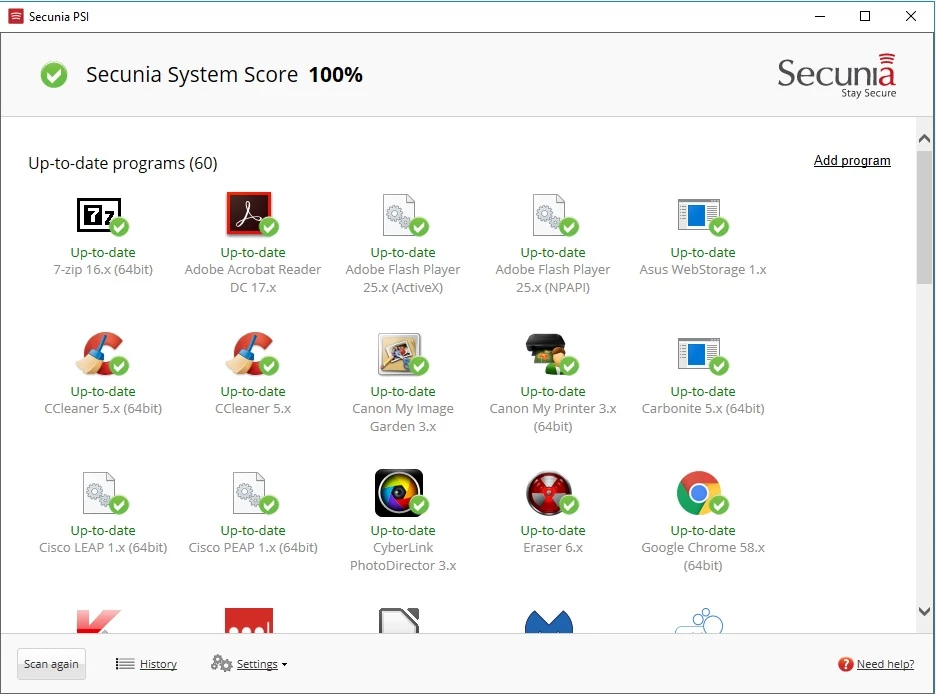The width and height of the screenshot is (936, 694).
Task: Click the vertical scrollbar thumb
Action: coord(924,218)
